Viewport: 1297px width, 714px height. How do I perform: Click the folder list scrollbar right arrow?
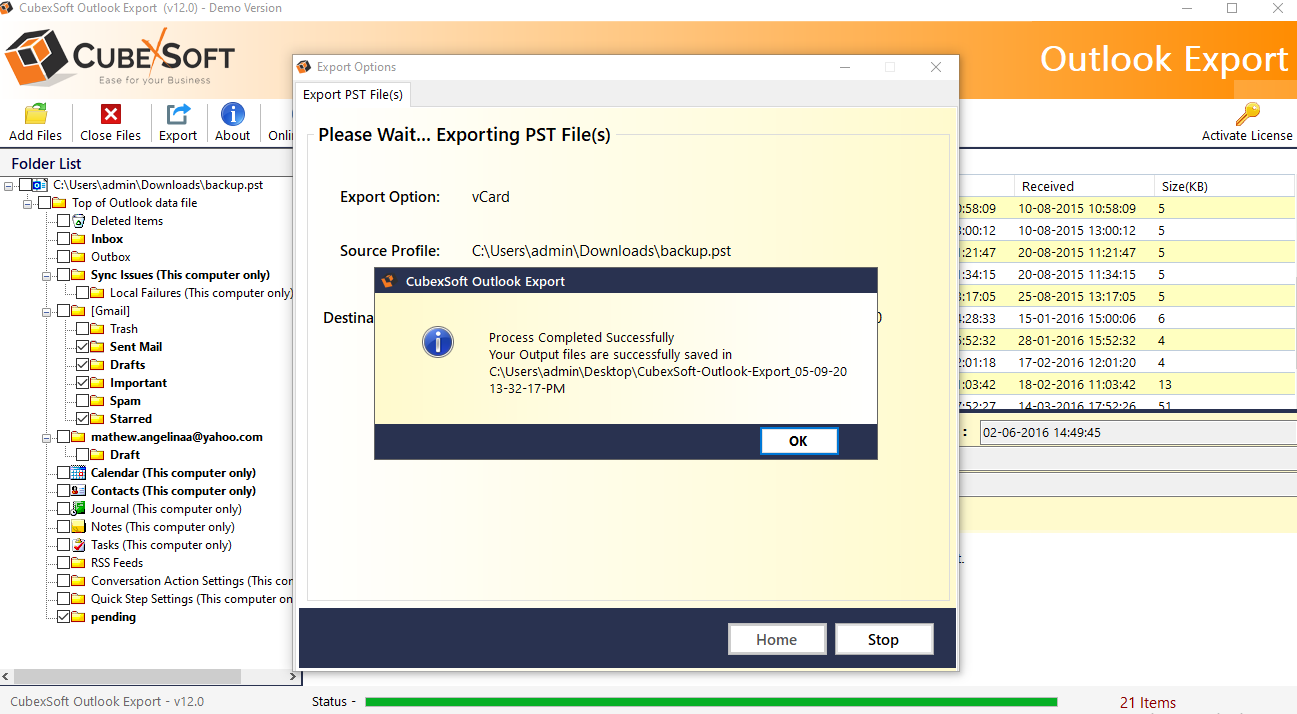click(x=294, y=677)
